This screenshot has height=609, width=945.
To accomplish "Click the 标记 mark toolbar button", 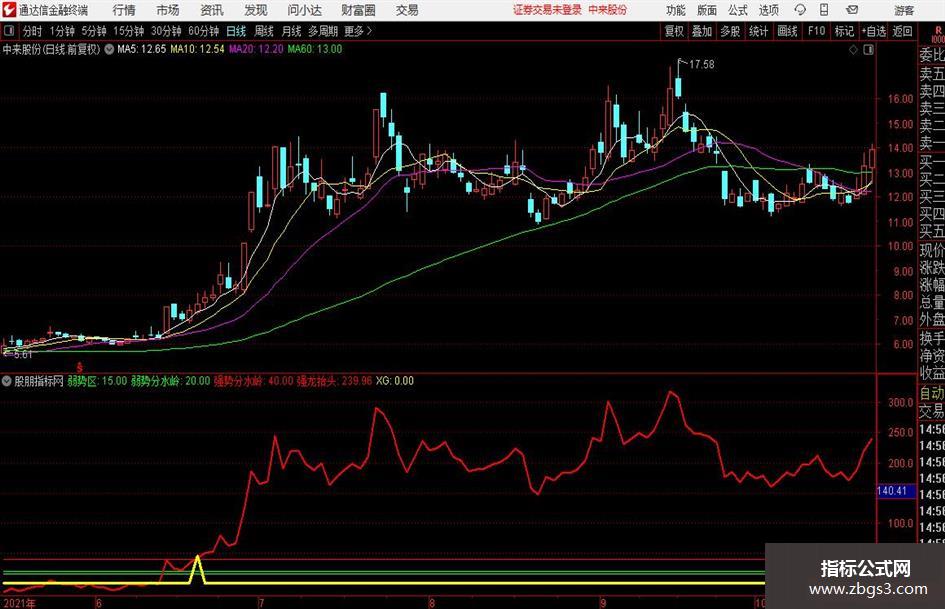I will point(844,31).
